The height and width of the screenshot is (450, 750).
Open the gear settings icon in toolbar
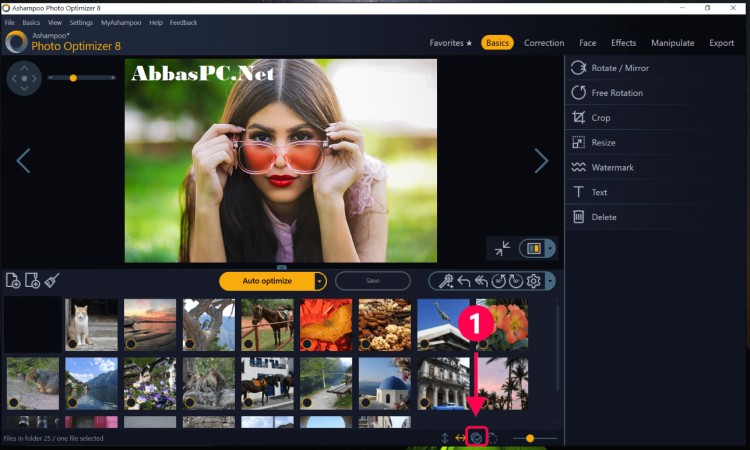coord(533,281)
